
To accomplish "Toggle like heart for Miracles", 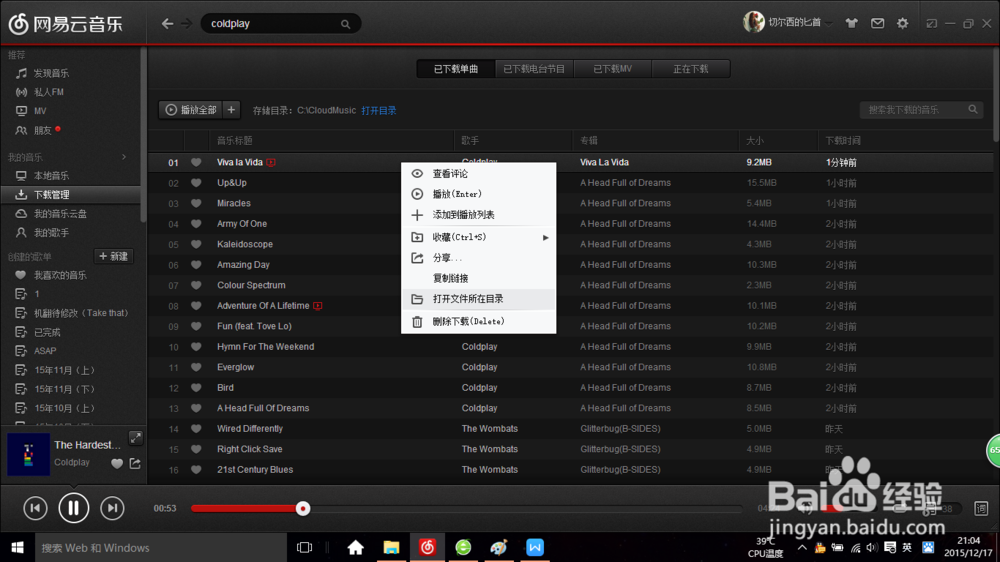I will [x=196, y=203].
